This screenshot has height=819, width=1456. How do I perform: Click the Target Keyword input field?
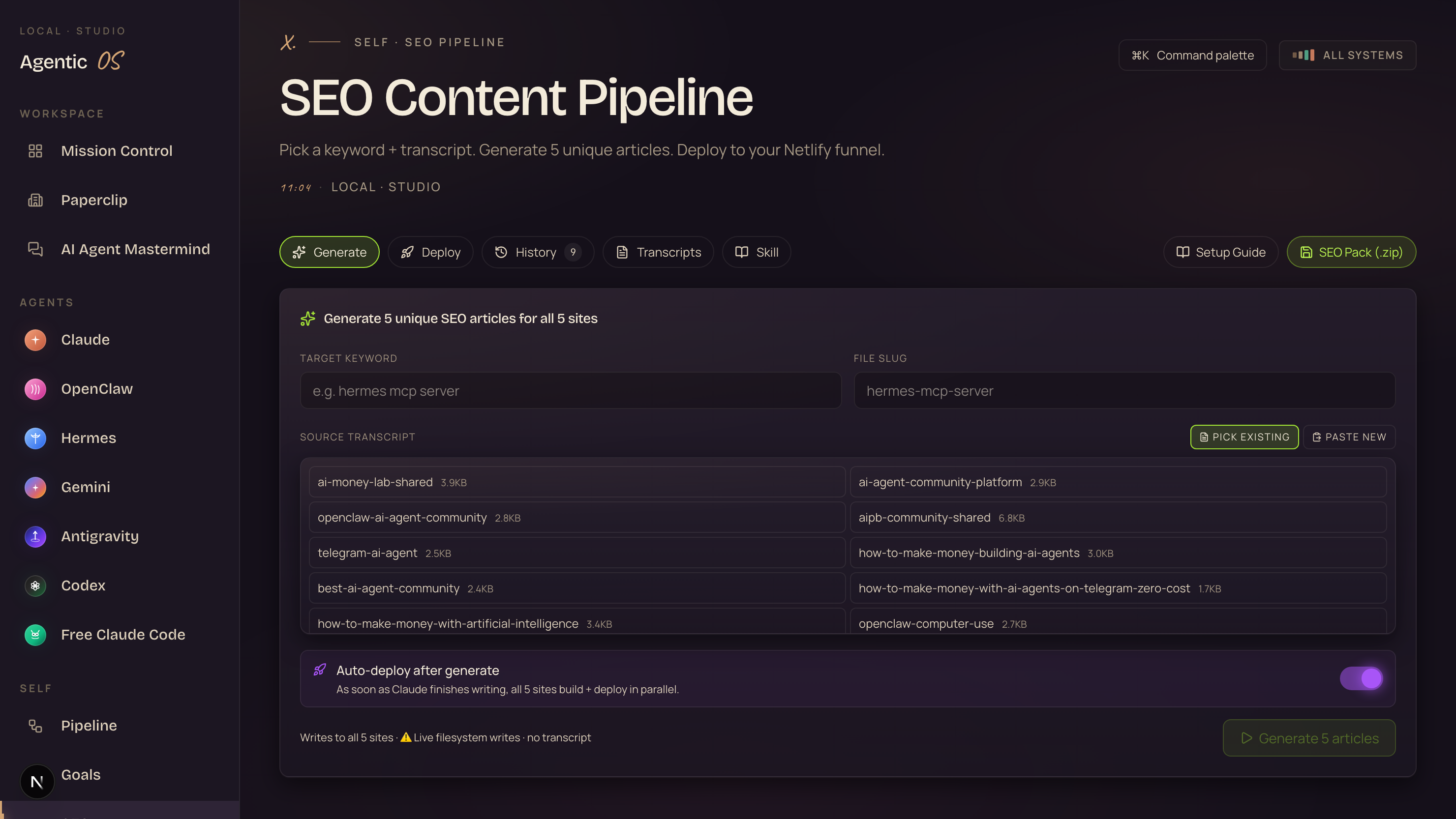[570, 391]
